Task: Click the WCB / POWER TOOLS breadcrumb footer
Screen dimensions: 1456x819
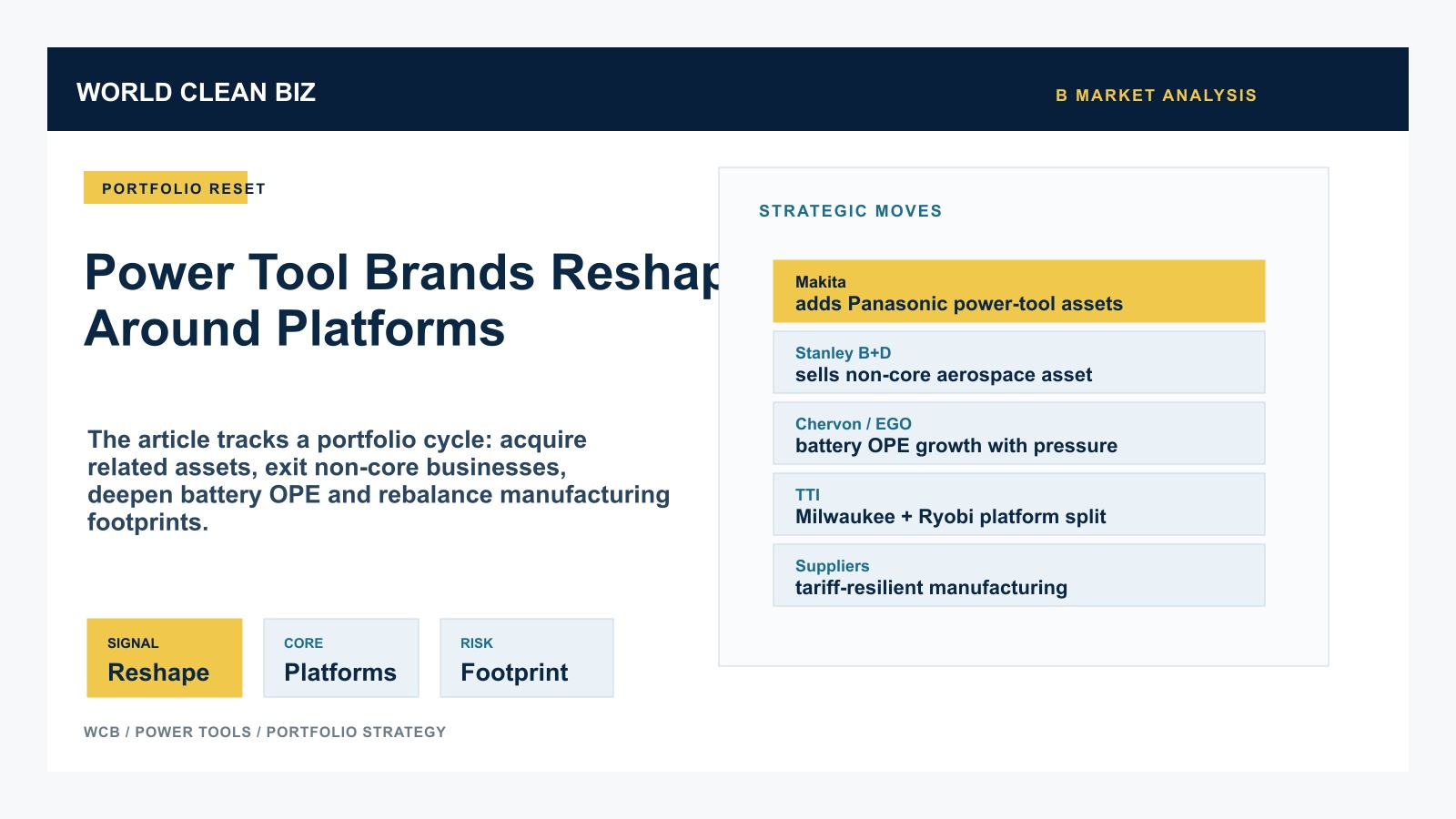Action: tap(265, 732)
